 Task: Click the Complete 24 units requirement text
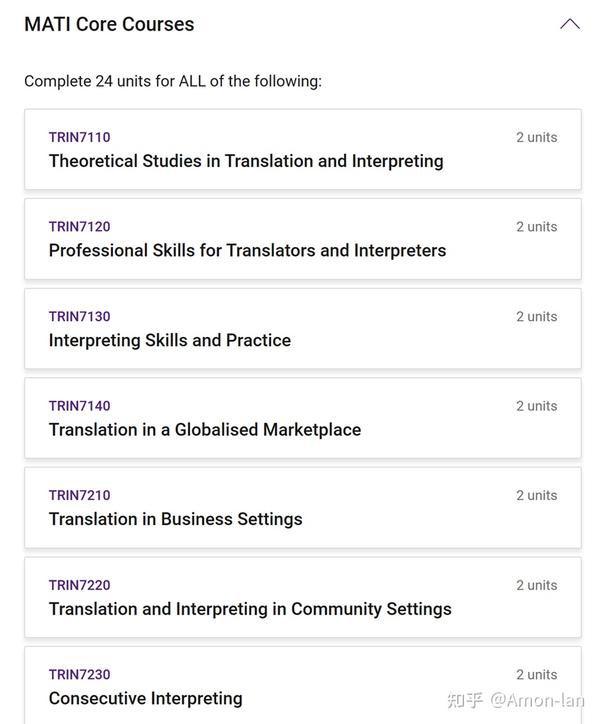click(x=173, y=81)
